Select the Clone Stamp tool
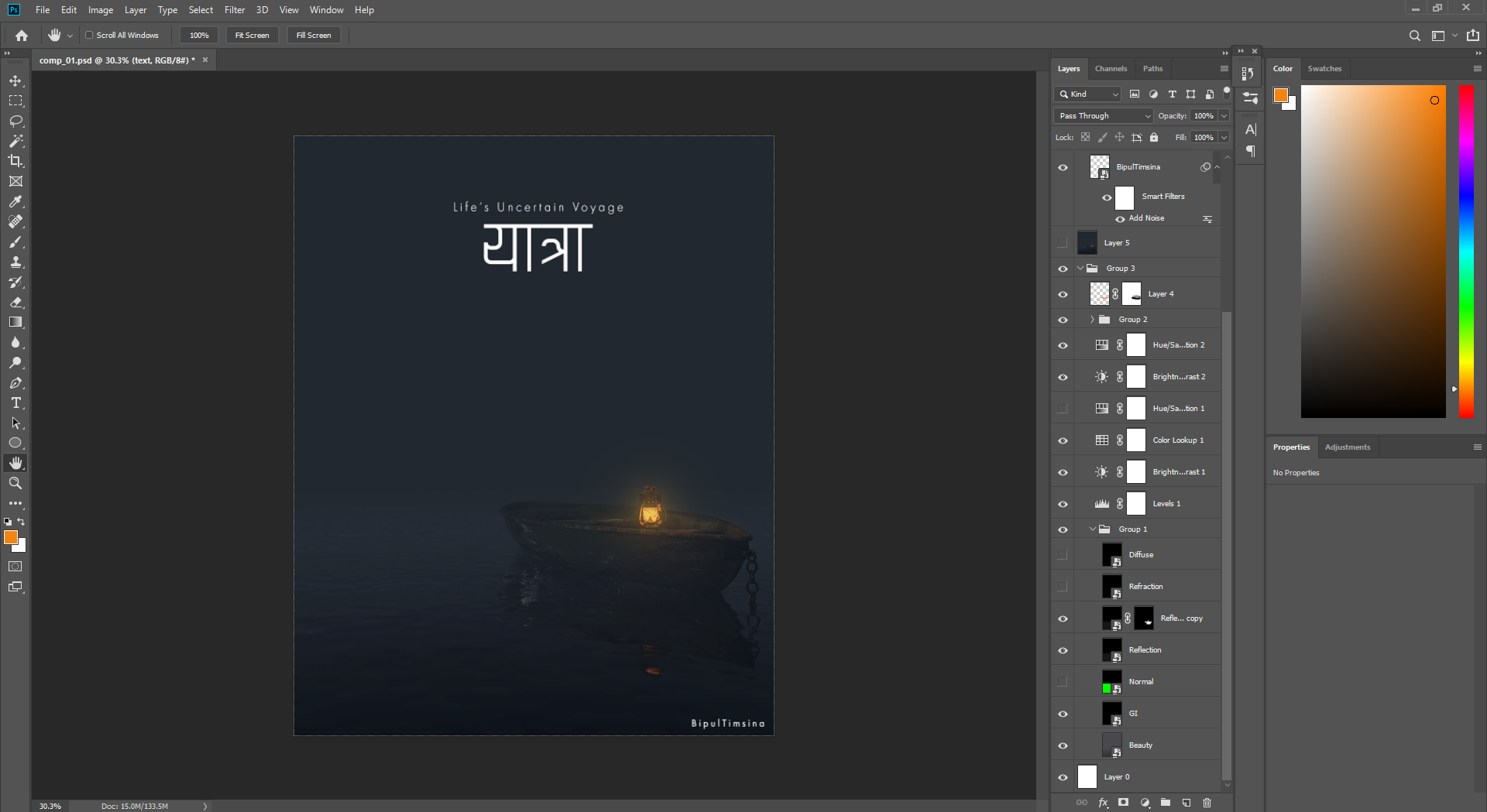The image size is (1487, 812). pos(15,262)
